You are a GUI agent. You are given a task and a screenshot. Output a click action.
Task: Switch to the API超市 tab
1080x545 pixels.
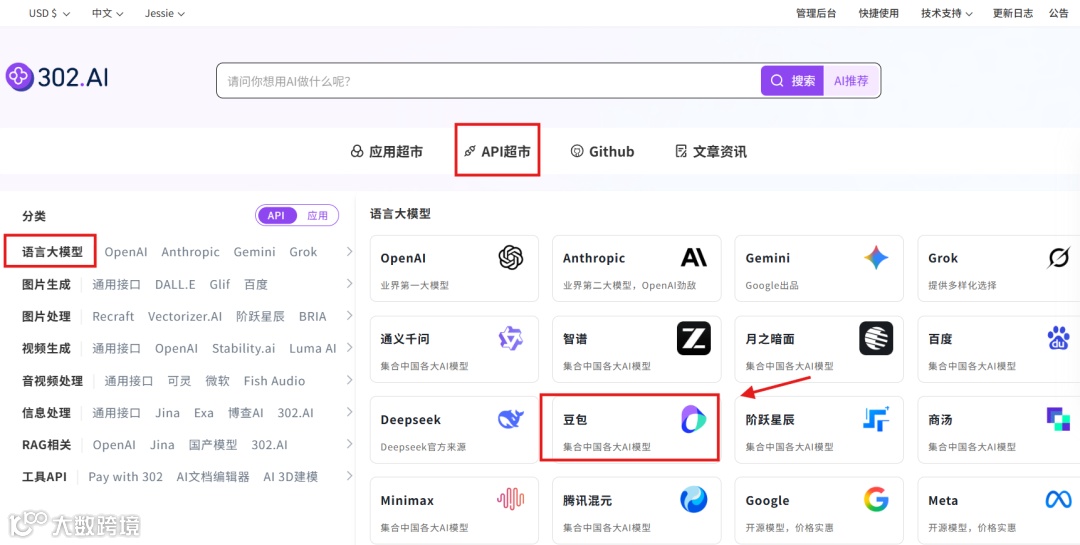pyautogui.click(x=497, y=152)
